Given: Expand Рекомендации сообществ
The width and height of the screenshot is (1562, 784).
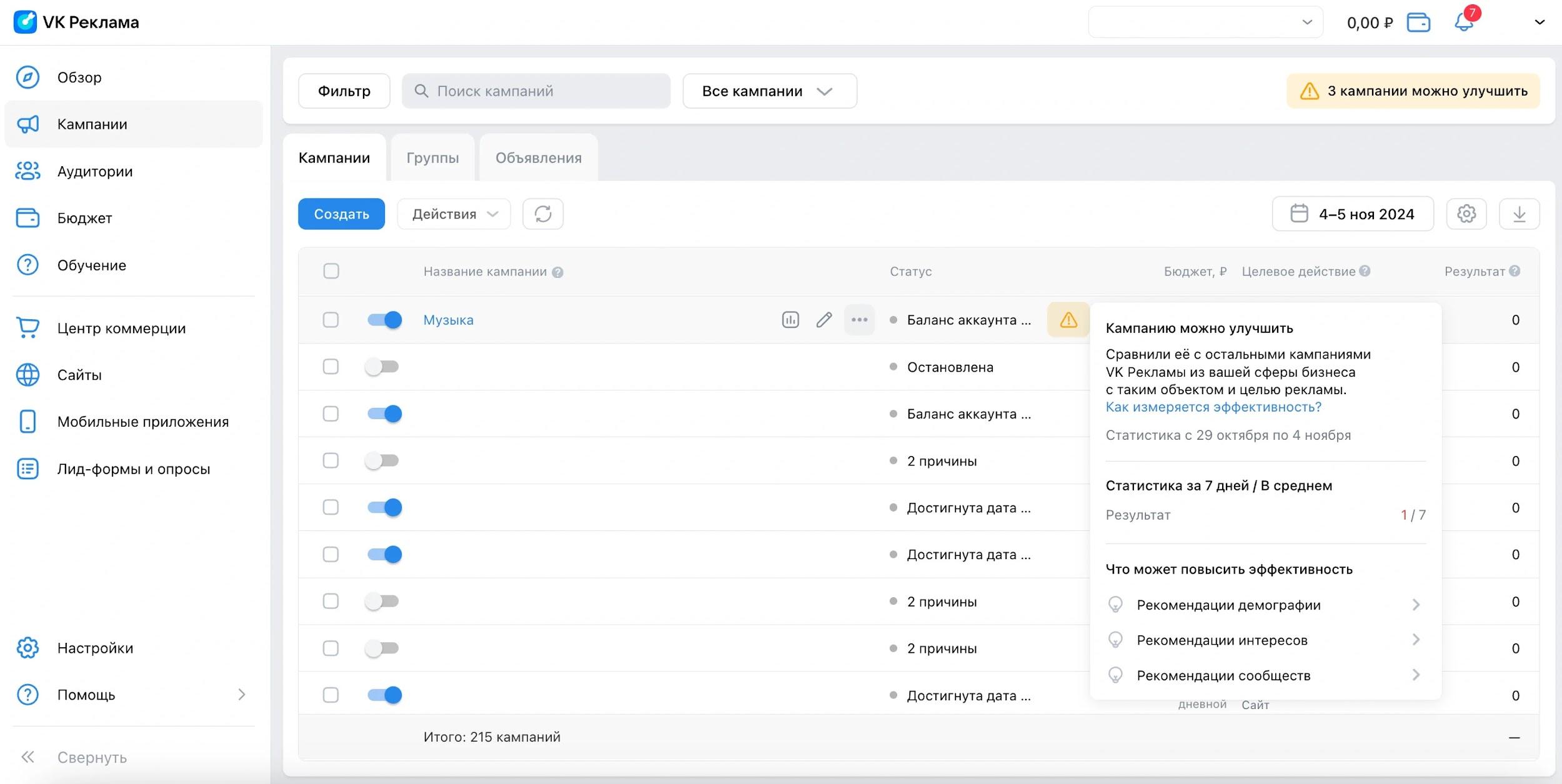Looking at the screenshot, I should 1265,675.
